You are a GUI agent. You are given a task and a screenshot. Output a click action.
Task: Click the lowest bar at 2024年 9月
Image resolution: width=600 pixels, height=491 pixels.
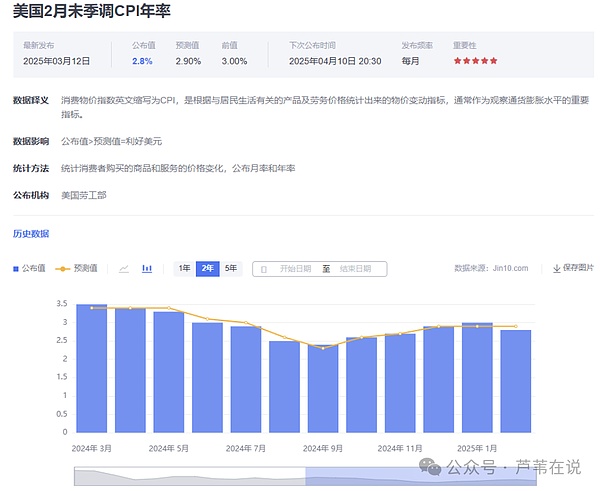coord(322,390)
